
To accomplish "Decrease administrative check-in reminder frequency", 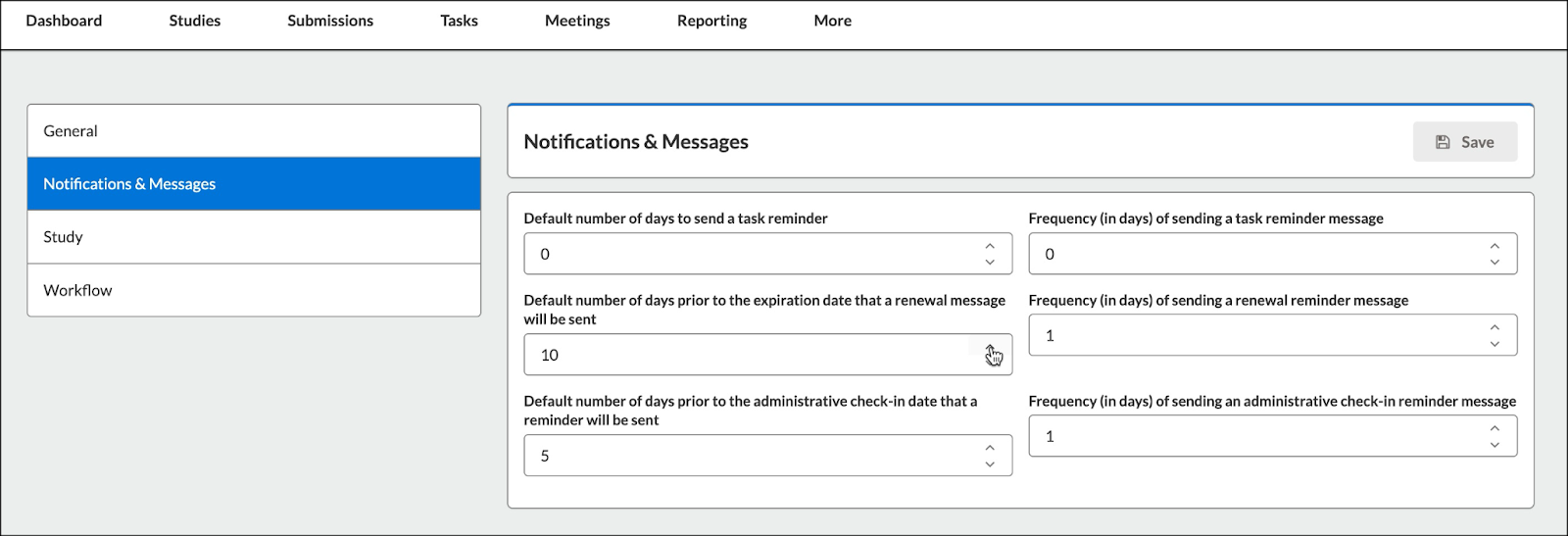I will point(1494,444).
